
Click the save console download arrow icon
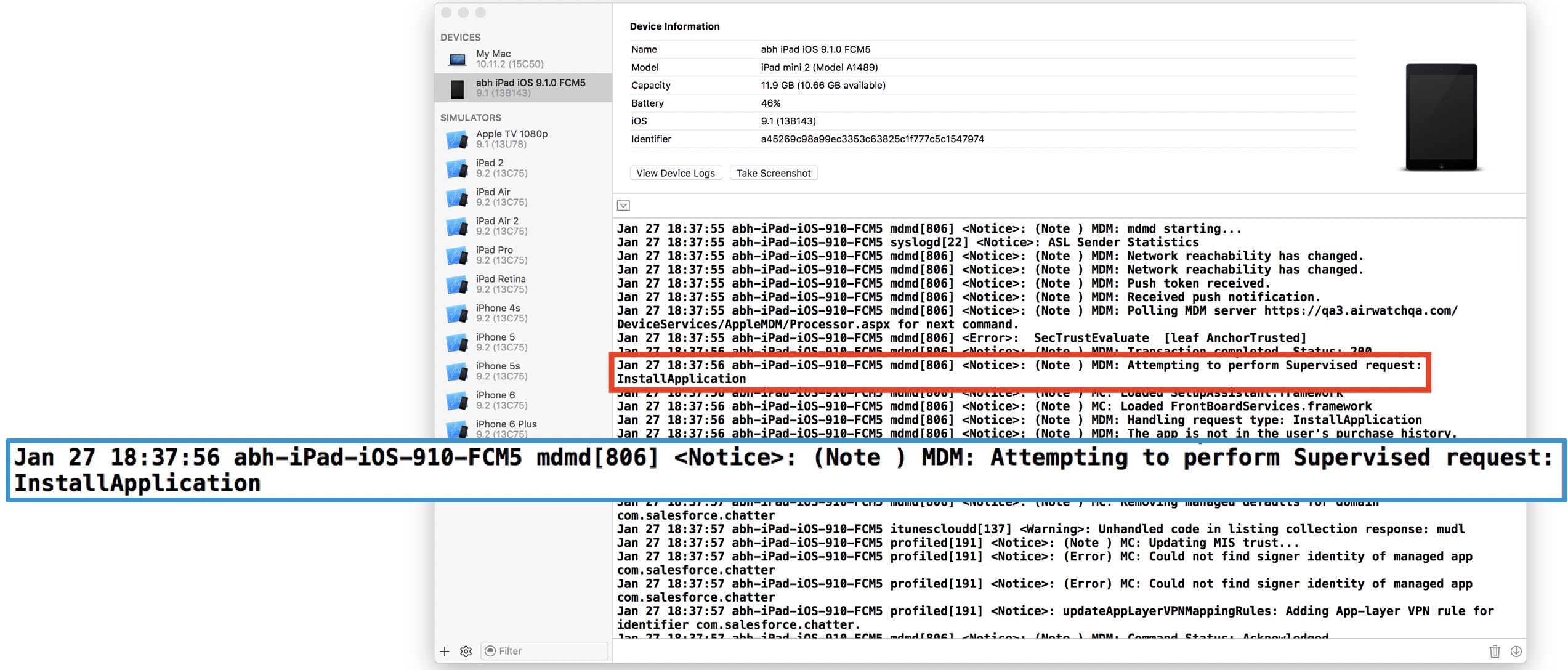(x=1516, y=651)
